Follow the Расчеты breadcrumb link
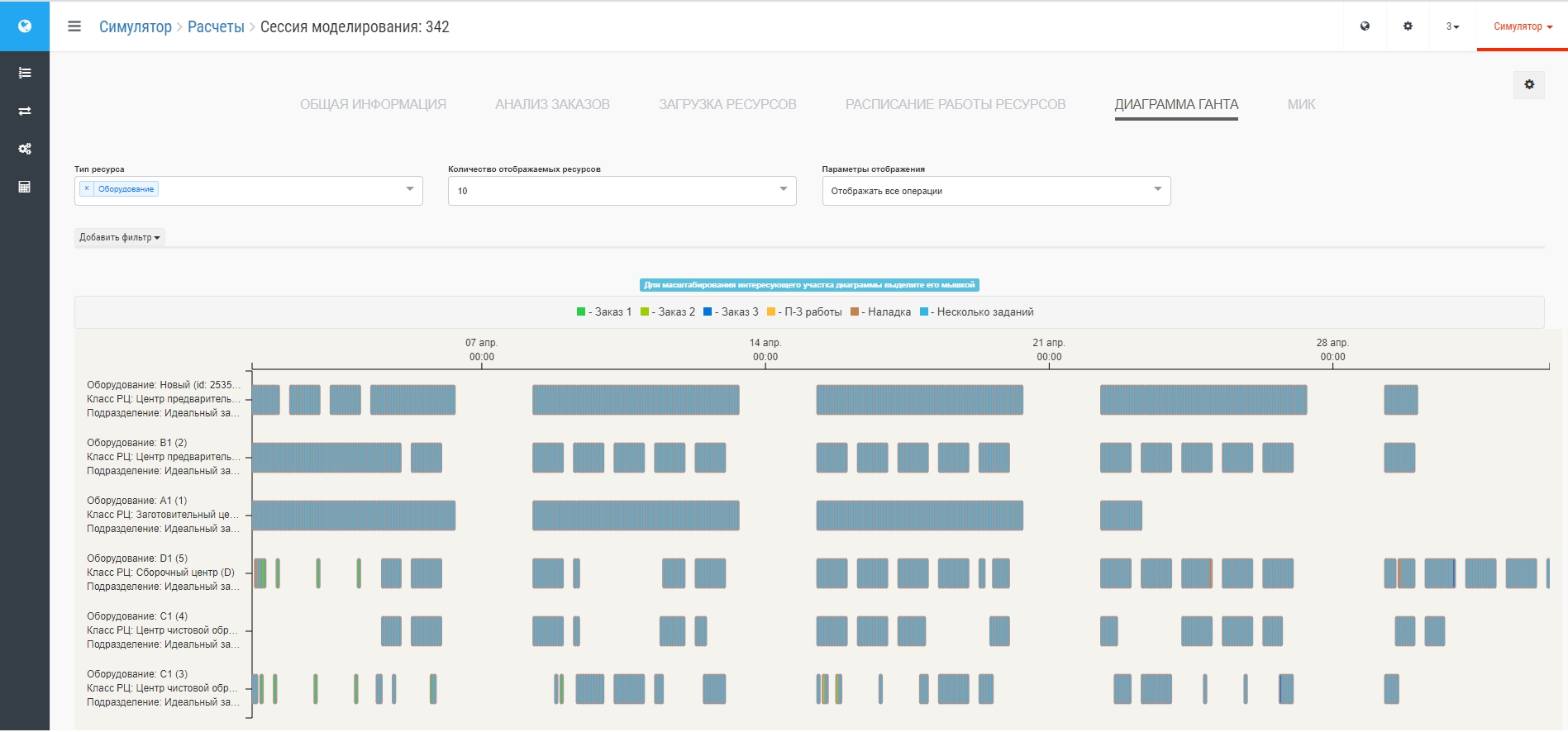The image size is (1568, 732). pyautogui.click(x=216, y=26)
